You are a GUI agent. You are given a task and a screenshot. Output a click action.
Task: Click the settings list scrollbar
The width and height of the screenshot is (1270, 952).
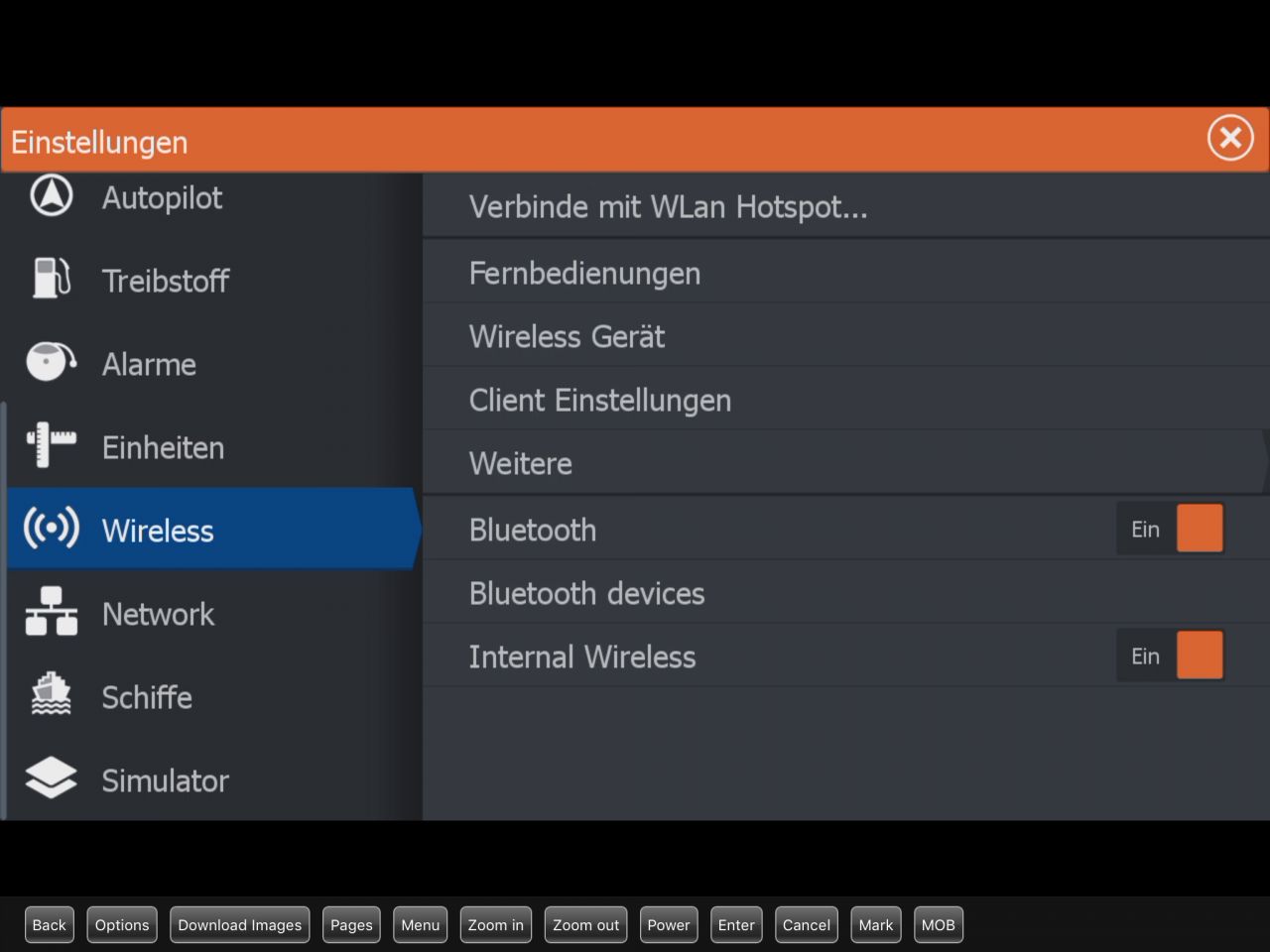pyautogui.click(x=4, y=609)
